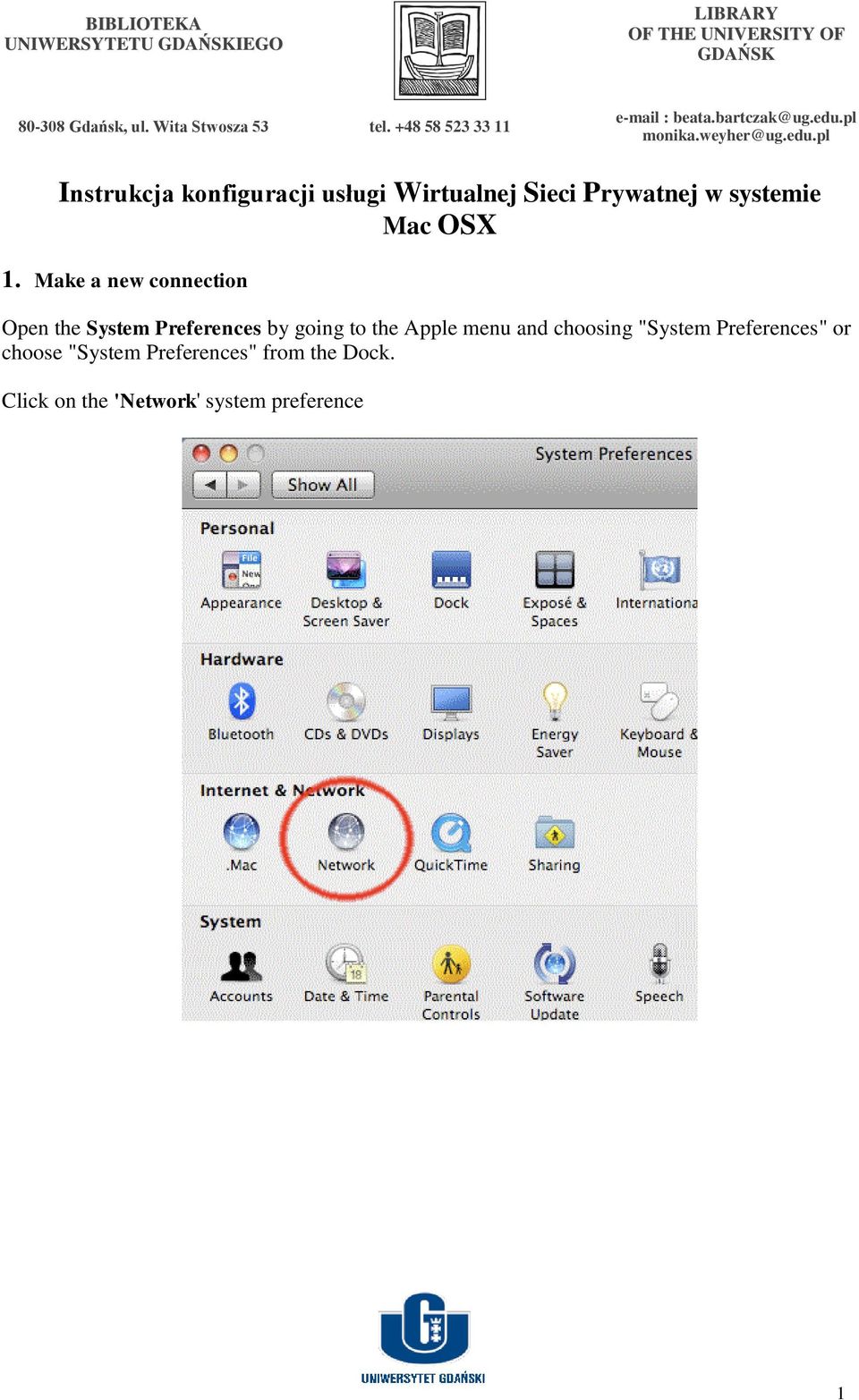Open Desktop & Screen Saver preferences
The width and height of the screenshot is (859, 1400).
pyautogui.click(x=345, y=589)
